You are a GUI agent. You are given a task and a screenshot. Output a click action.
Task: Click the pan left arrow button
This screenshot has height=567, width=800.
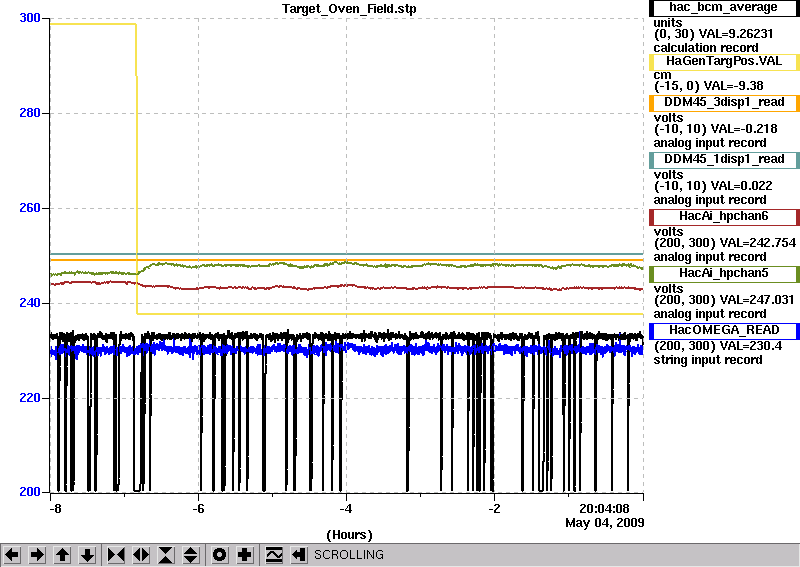tap(12, 555)
